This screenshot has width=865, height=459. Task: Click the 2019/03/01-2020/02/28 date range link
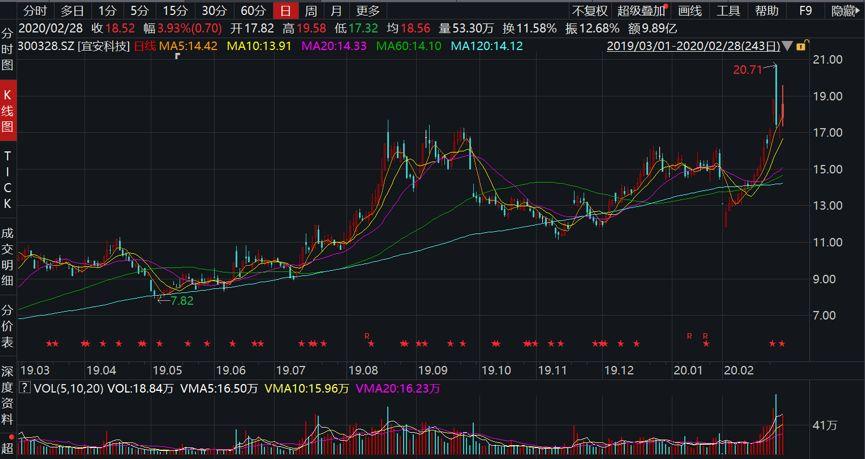pos(694,46)
